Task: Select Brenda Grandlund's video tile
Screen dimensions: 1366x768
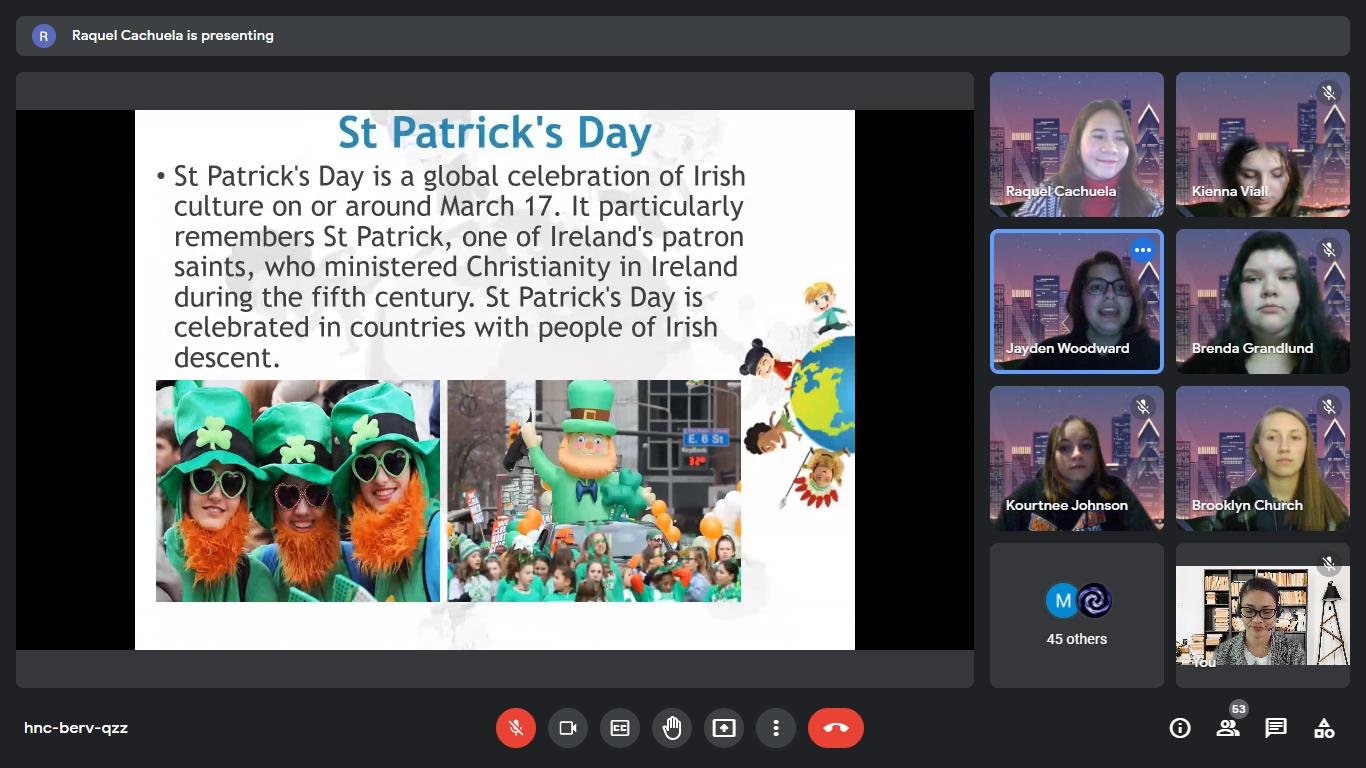Action: coord(1263,301)
